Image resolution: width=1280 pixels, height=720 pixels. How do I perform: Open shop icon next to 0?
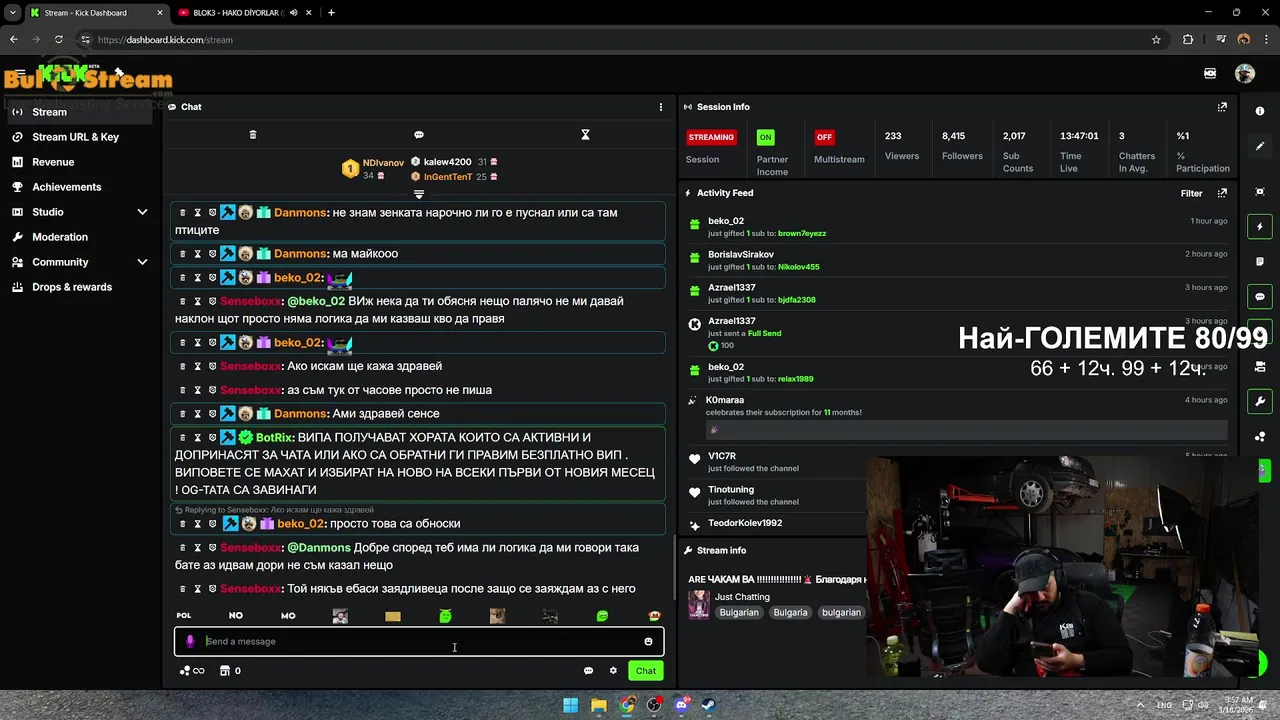[x=225, y=671]
